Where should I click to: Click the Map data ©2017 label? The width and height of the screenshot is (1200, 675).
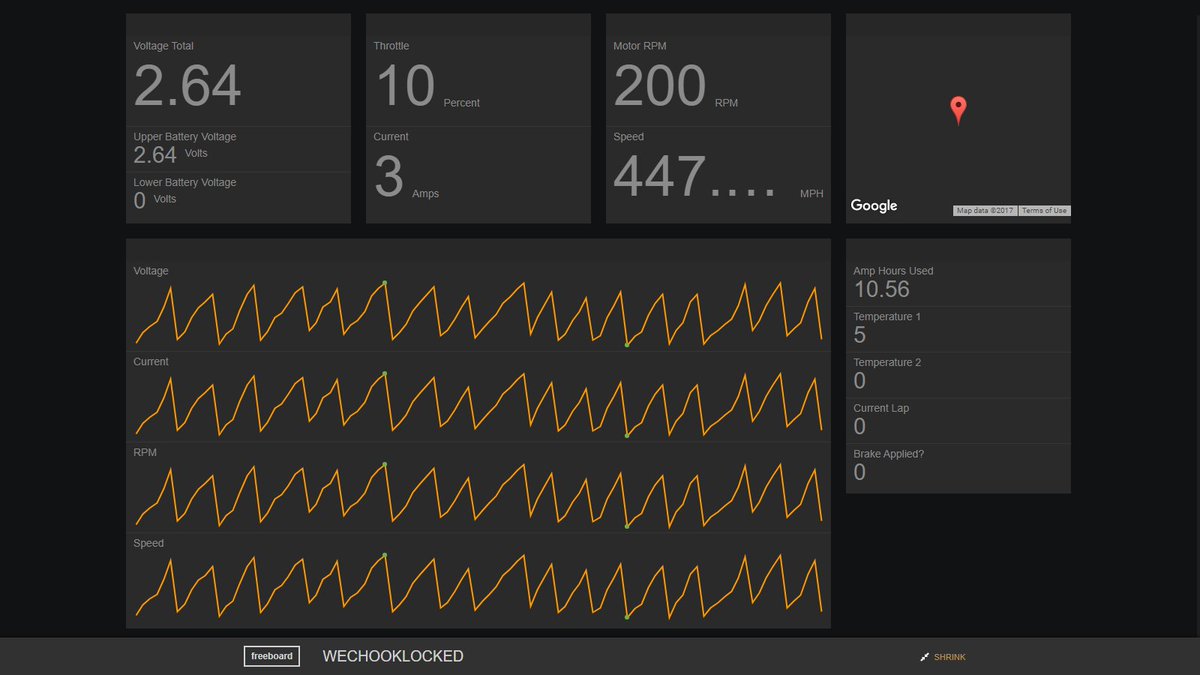(985, 211)
